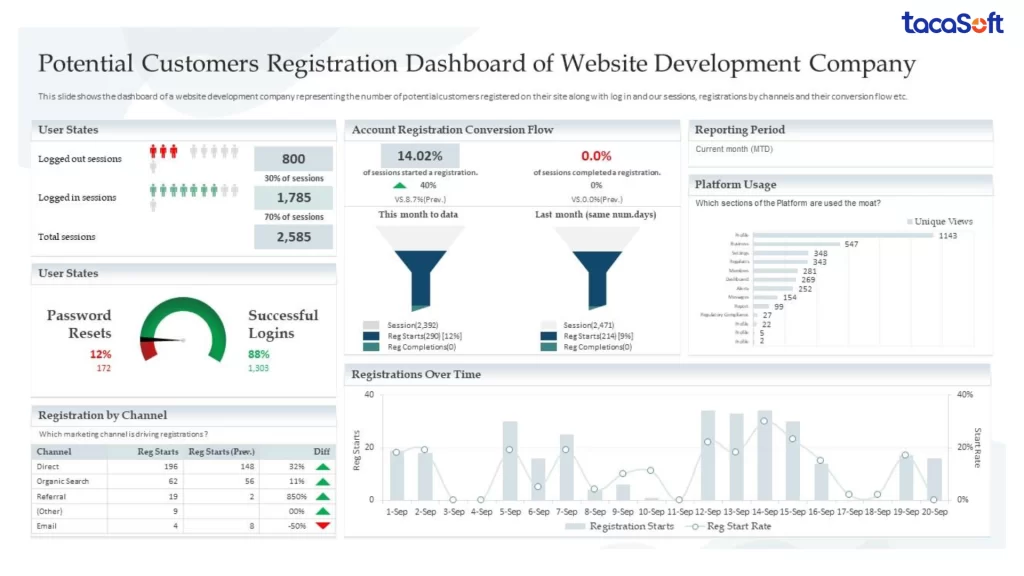Viewport: 1024px width, 576px height.
Task: Click the Registration Starts legend entry
Action: (620, 526)
